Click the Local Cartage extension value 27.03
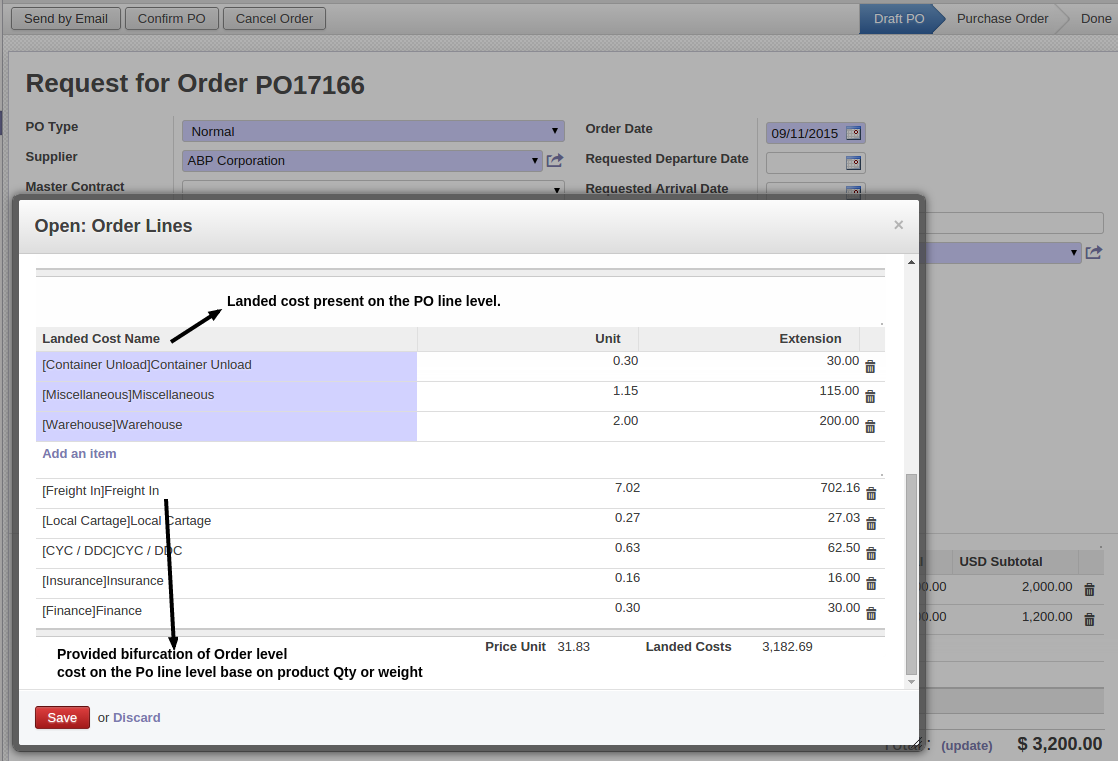Viewport: 1118px width, 761px height. (843, 518)
